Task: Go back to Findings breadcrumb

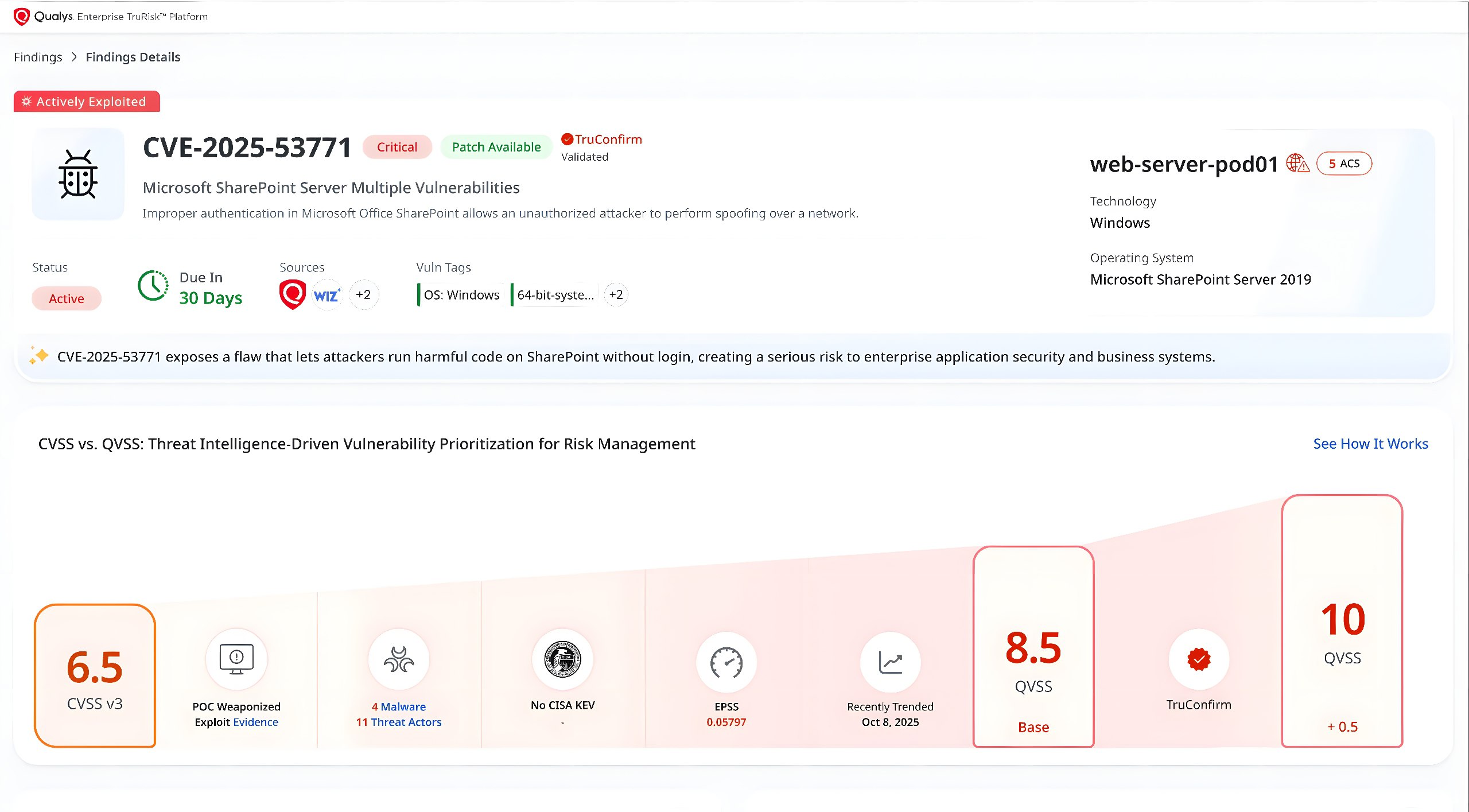Action: [x=38, y=57]
